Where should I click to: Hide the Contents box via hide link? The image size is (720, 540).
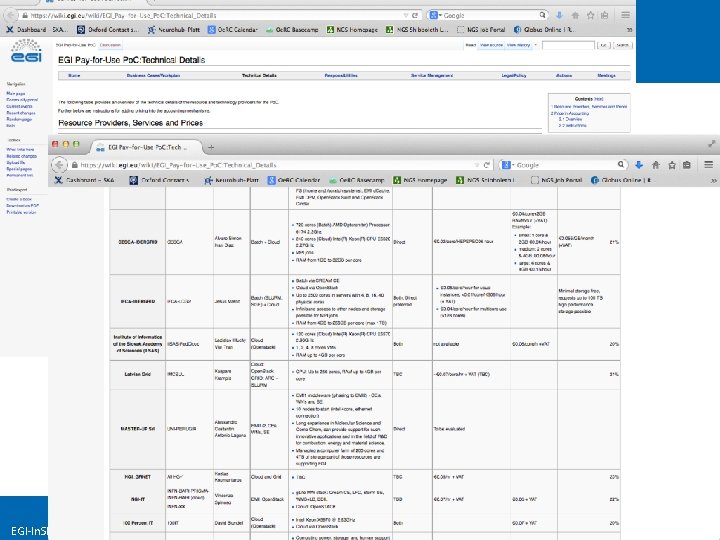599,99
